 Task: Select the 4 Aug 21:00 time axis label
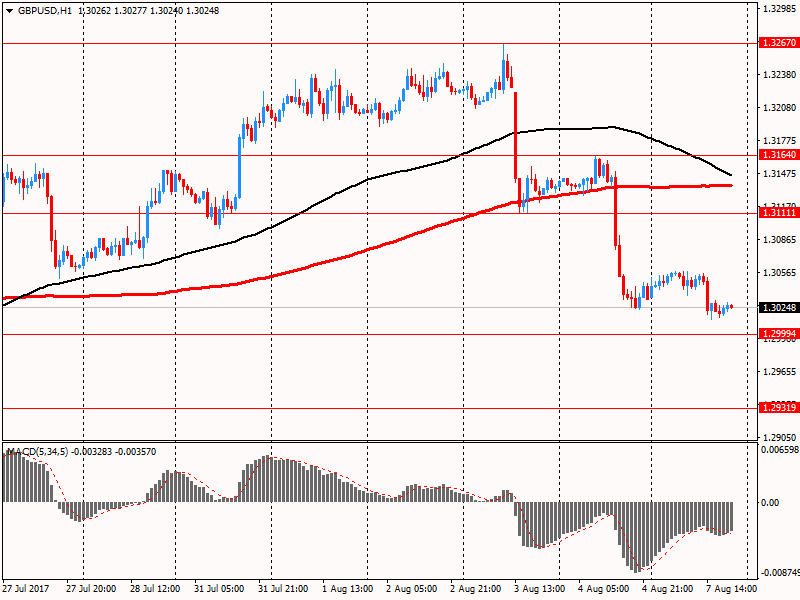pyautogui.click(x=668, y=588)
